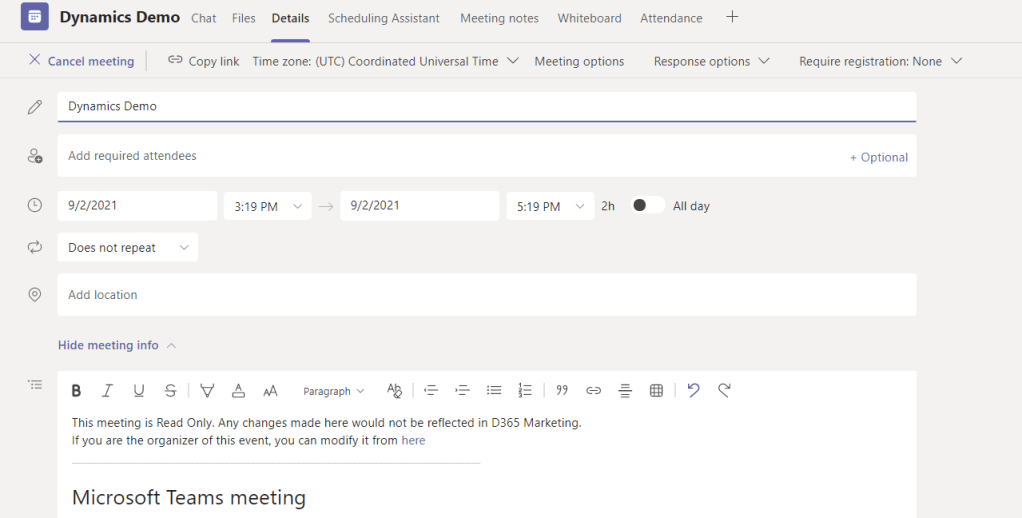
Task: Open the Response options dropdown
Action: coord(711,61)
